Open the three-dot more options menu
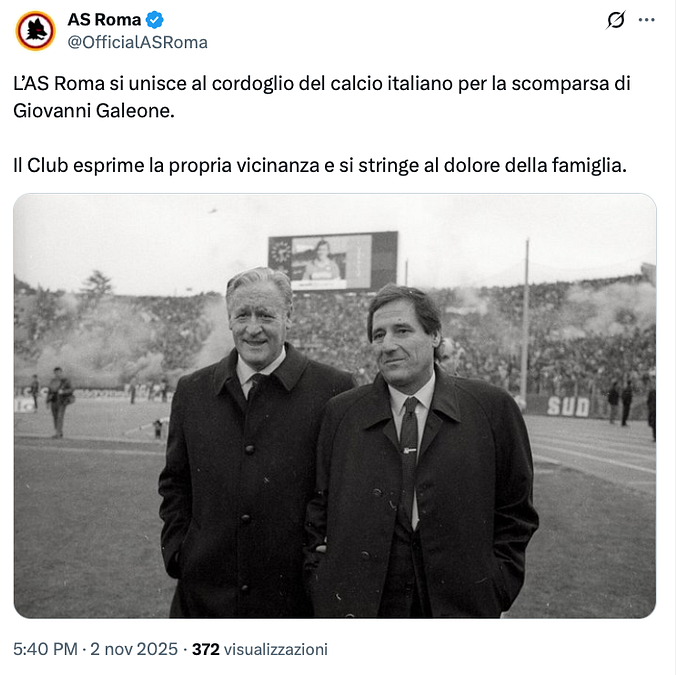This screenshot has height=675, width=678. point(646,20)
